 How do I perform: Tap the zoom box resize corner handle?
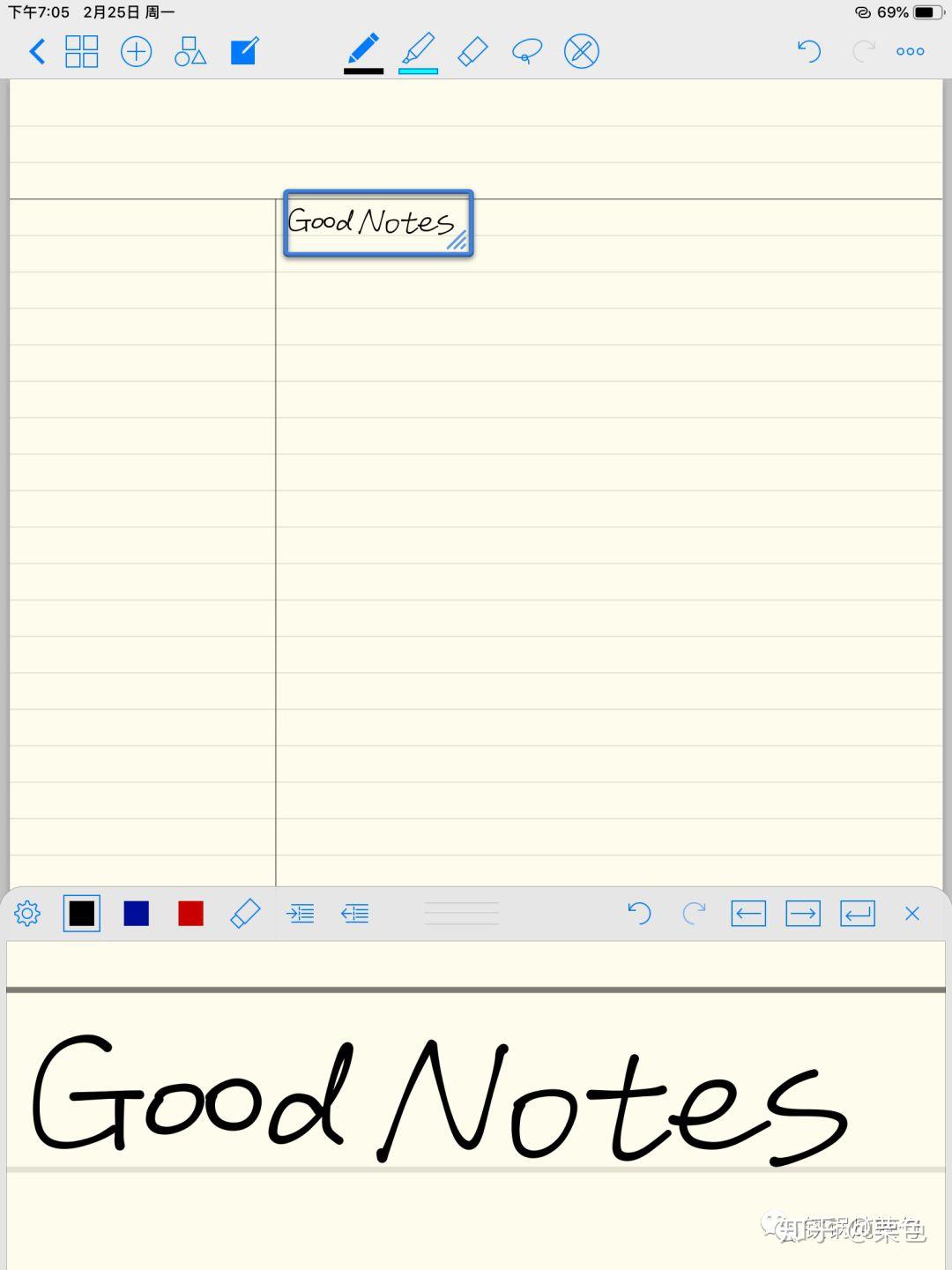click(x=457, y=241)
